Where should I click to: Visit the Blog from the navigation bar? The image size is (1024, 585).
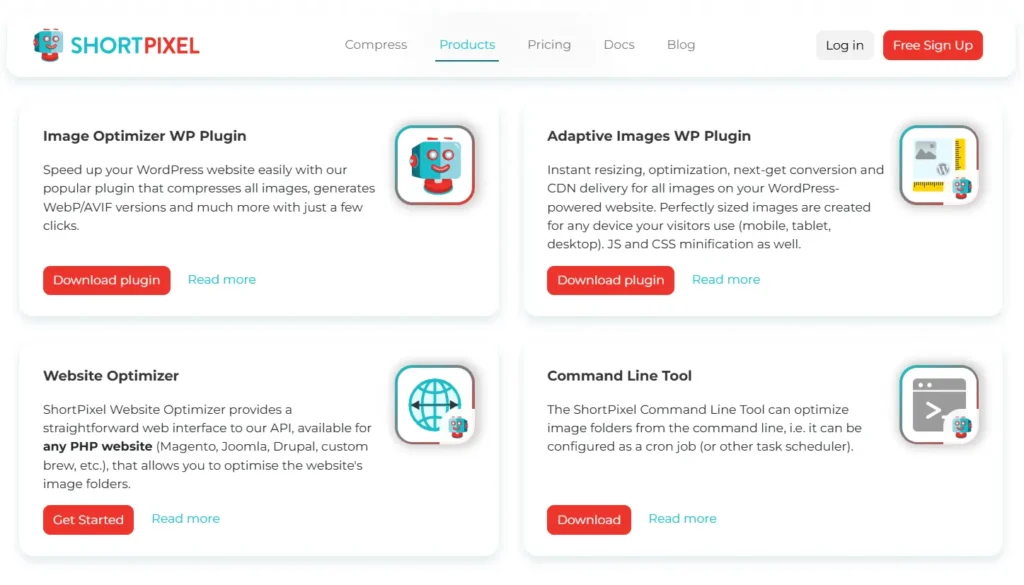point(681,44)
